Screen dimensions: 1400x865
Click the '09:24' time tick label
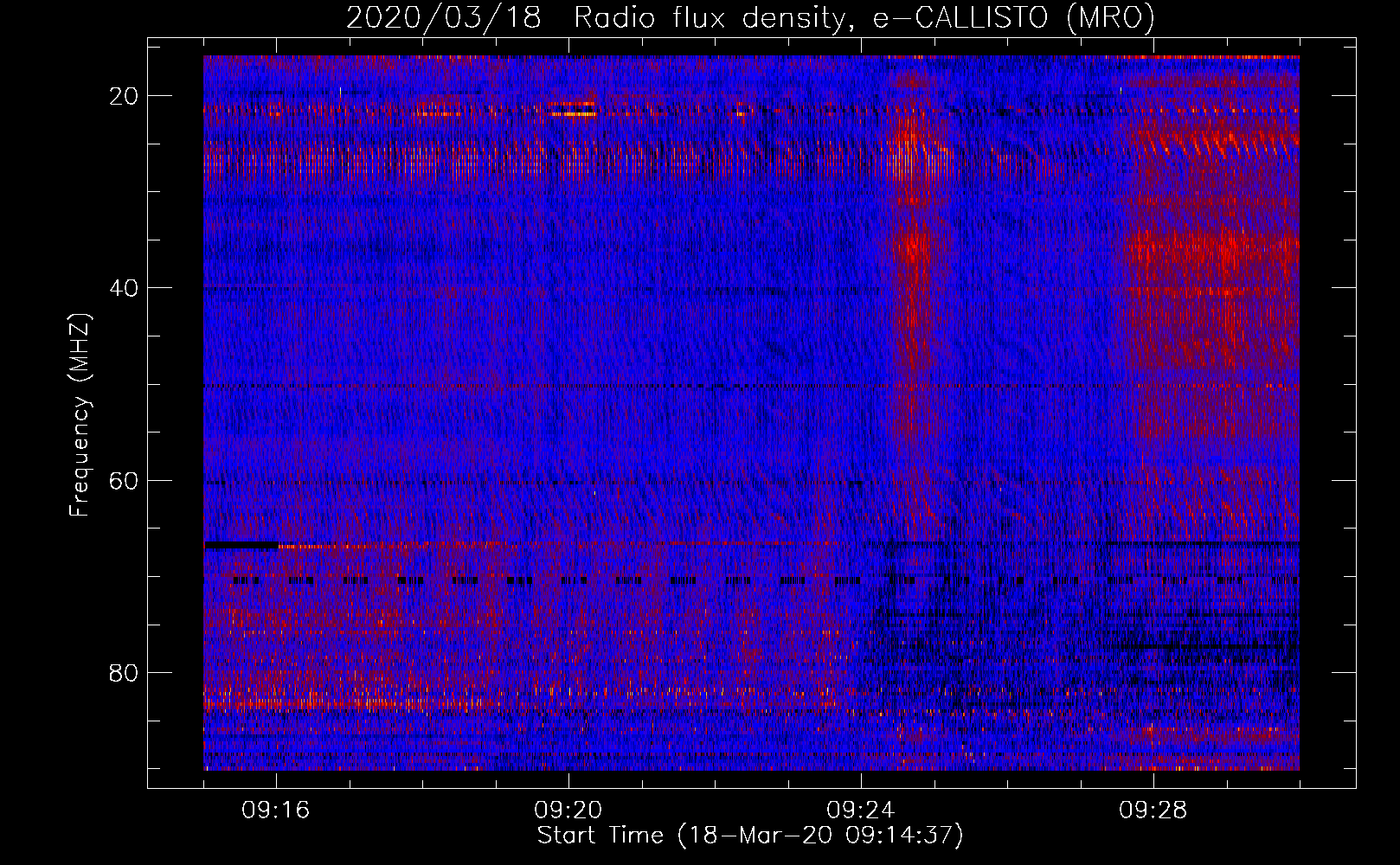(x=861, y=811)
